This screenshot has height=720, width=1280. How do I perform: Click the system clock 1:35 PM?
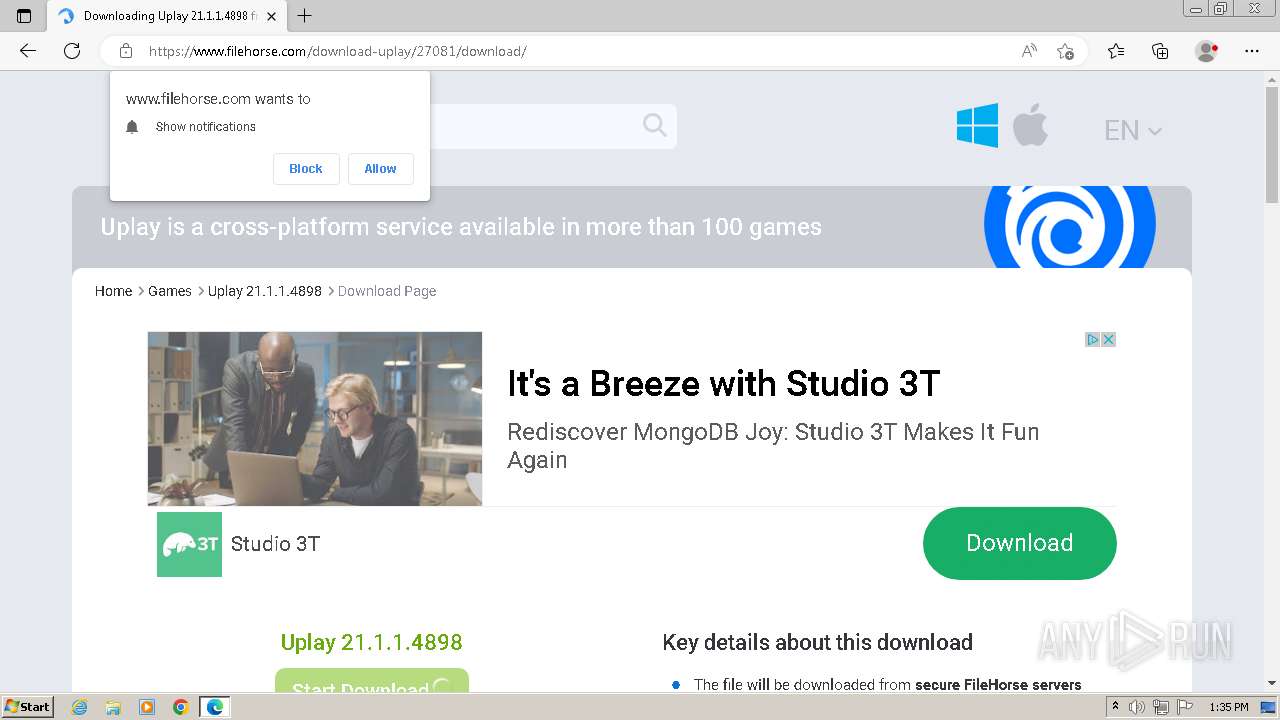(x=1229, y=707)
